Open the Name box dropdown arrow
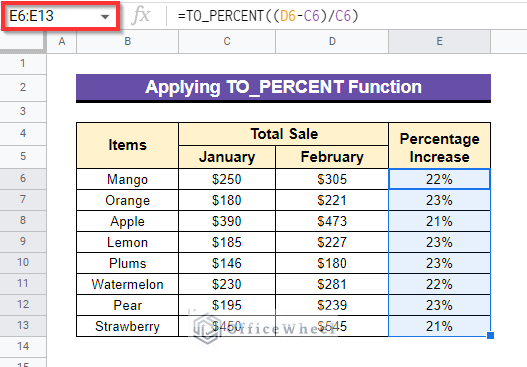 [105, 16]
